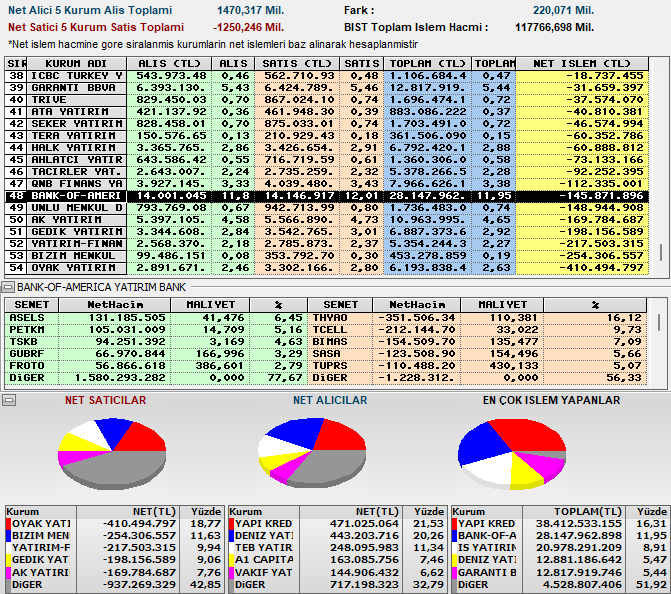Select the TERA YATIRIM row
671x594 pixels.
pyautogui.click(x=327, y=136)
